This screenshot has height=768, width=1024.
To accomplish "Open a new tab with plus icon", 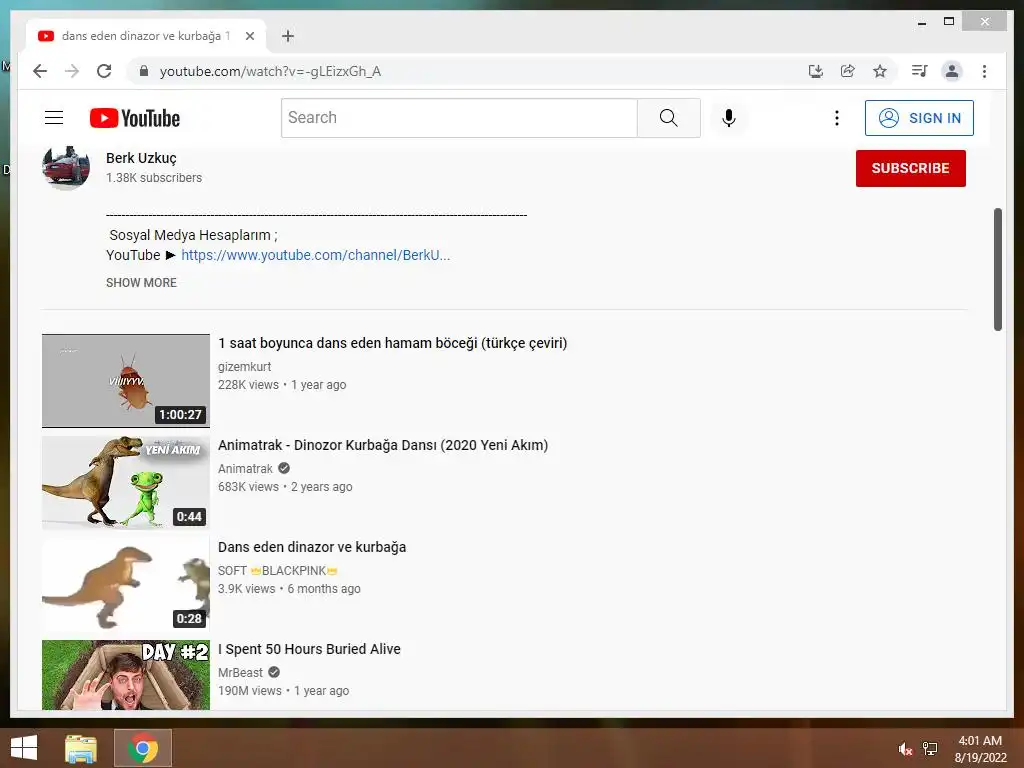I will 288,36.
